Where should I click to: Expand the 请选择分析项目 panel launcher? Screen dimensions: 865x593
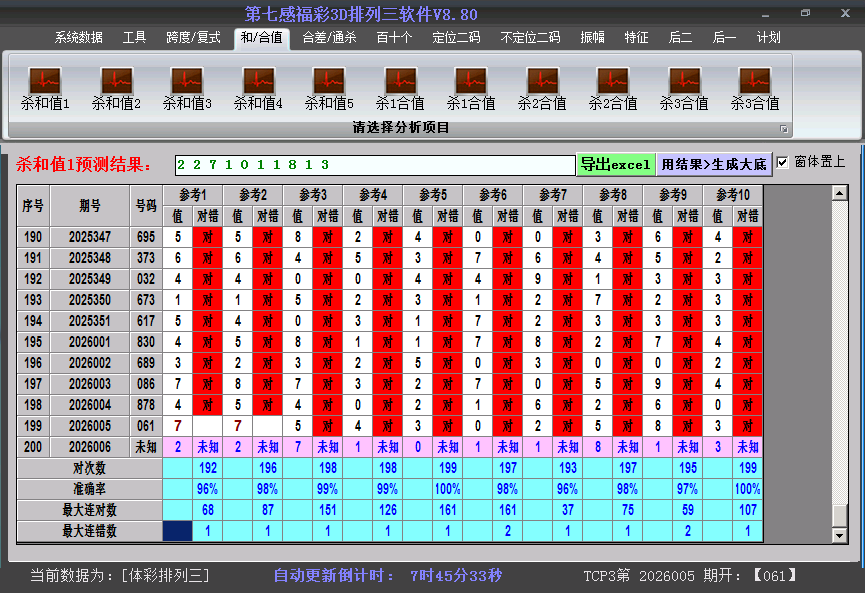coord(784,129)
